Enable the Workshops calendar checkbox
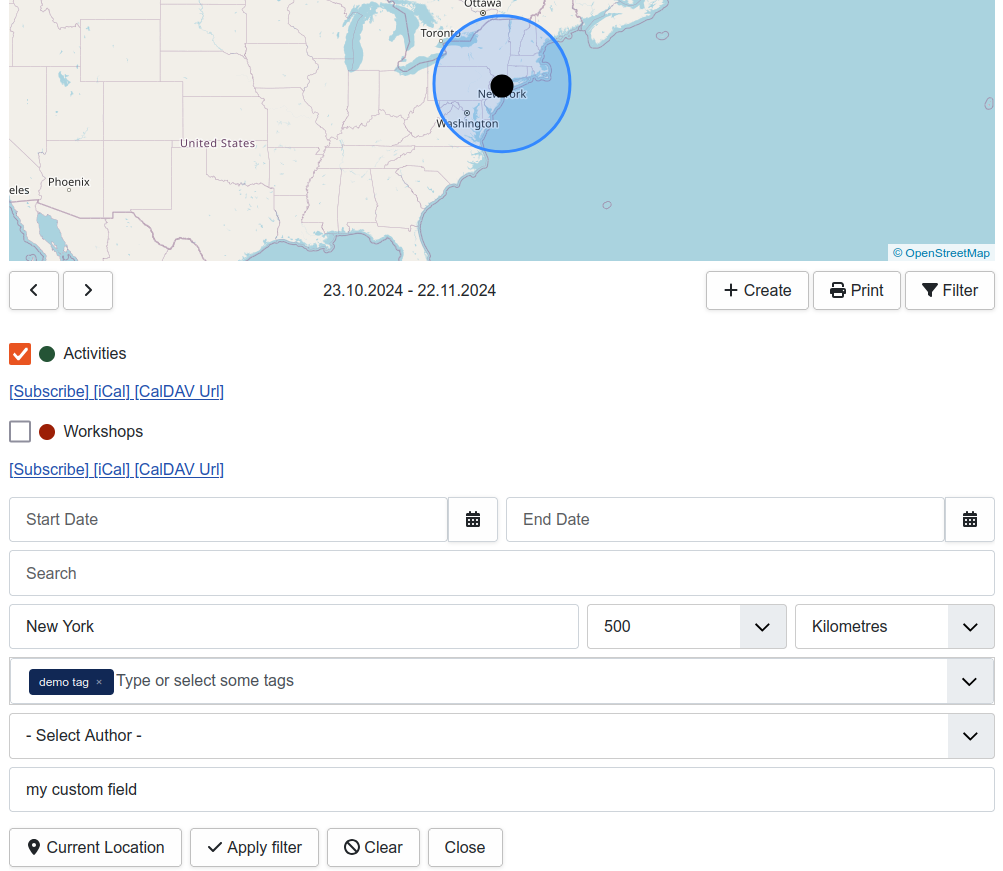Viewport: 1003px width, 871px height. coord(20,432)
